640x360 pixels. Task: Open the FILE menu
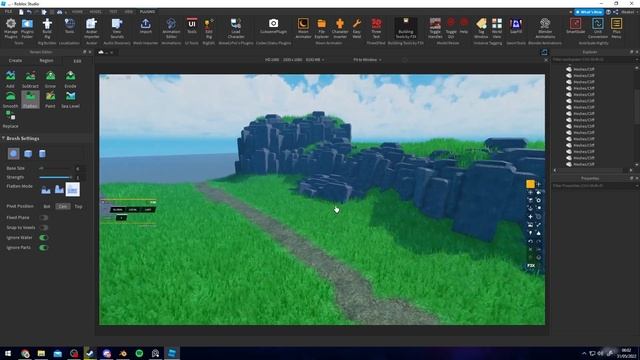(x=8, y=12)
